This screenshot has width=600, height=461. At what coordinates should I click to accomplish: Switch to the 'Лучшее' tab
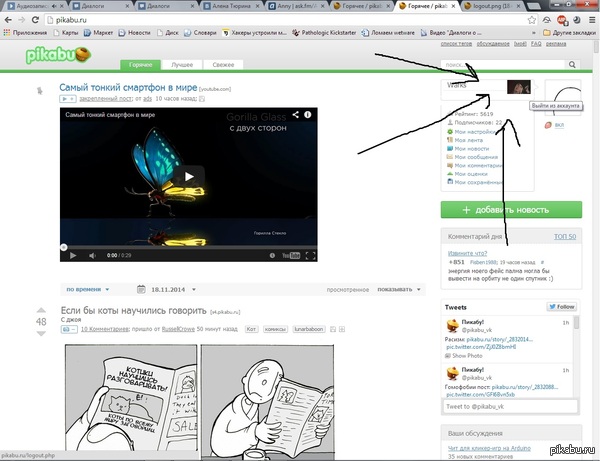tap(182, 64)
